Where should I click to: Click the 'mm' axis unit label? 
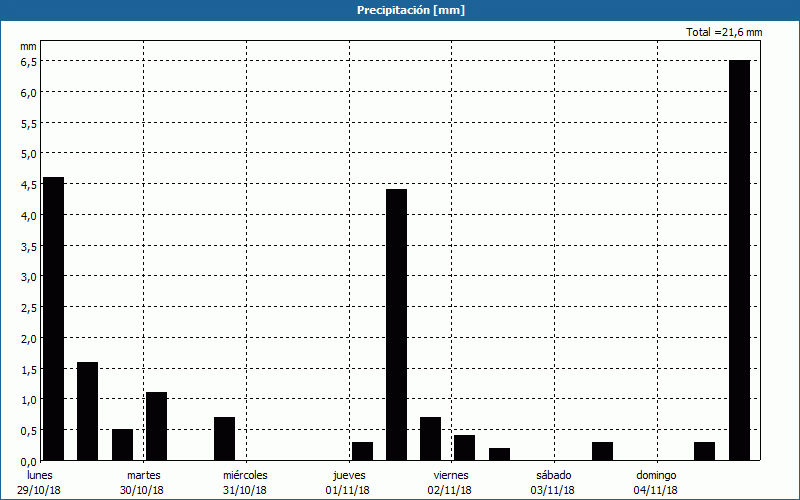[x=28, y=46]
